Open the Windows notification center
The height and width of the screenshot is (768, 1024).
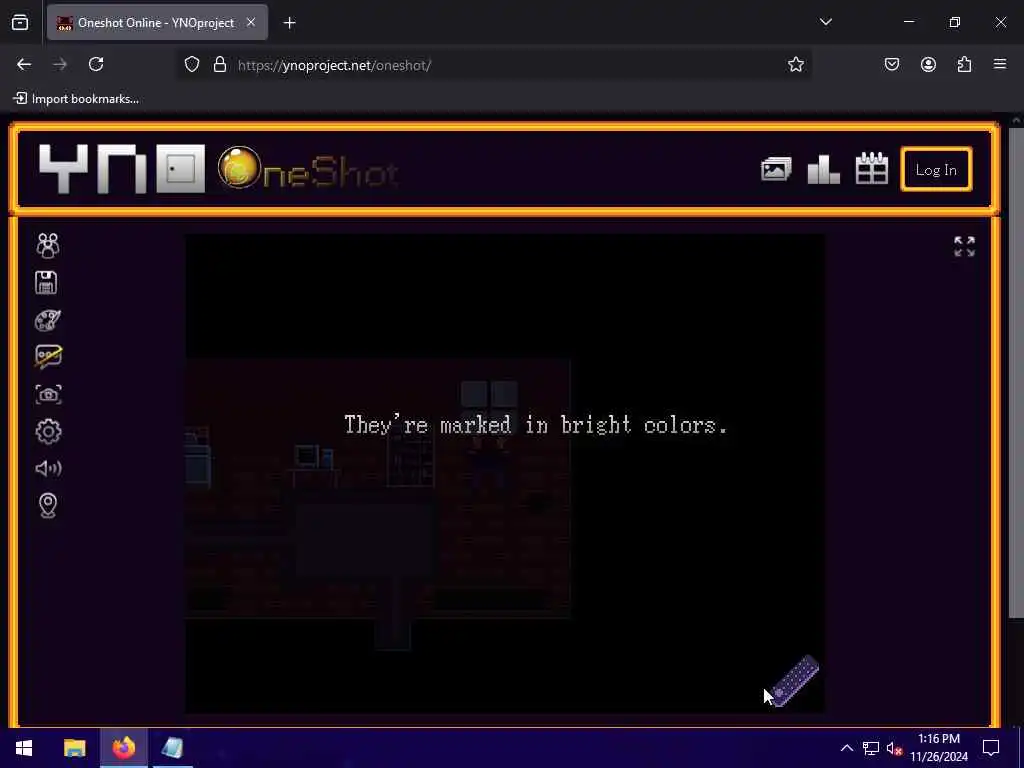pyautogui.click(x=991, y=748)
